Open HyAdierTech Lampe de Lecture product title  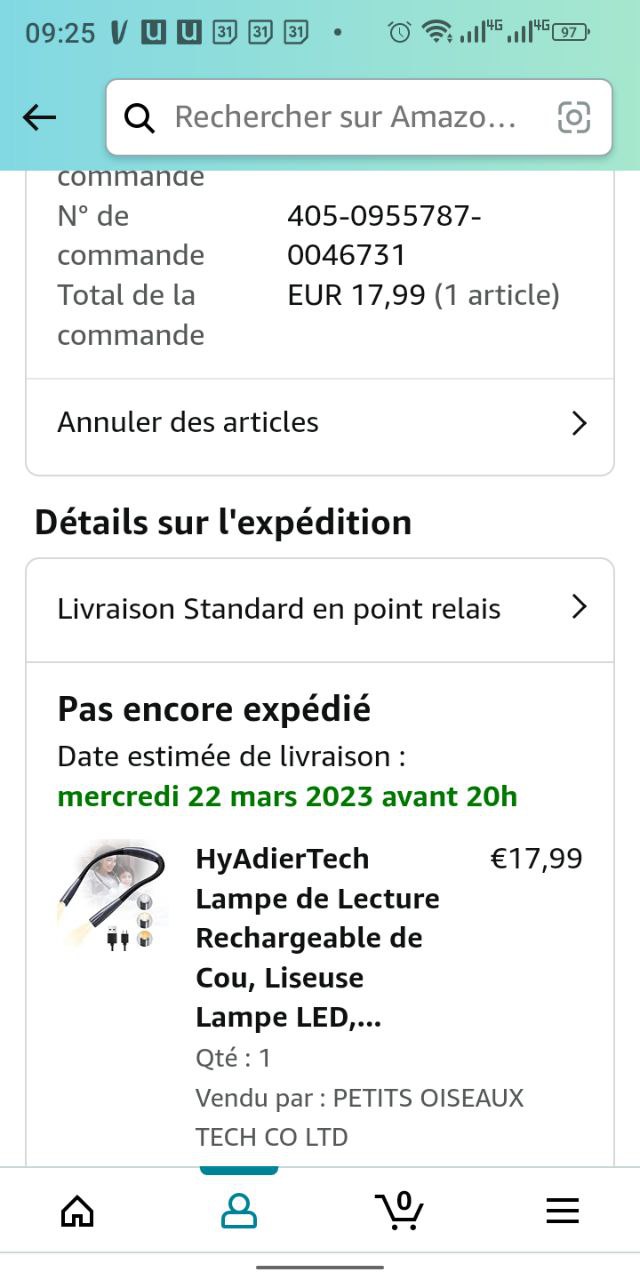318,938
